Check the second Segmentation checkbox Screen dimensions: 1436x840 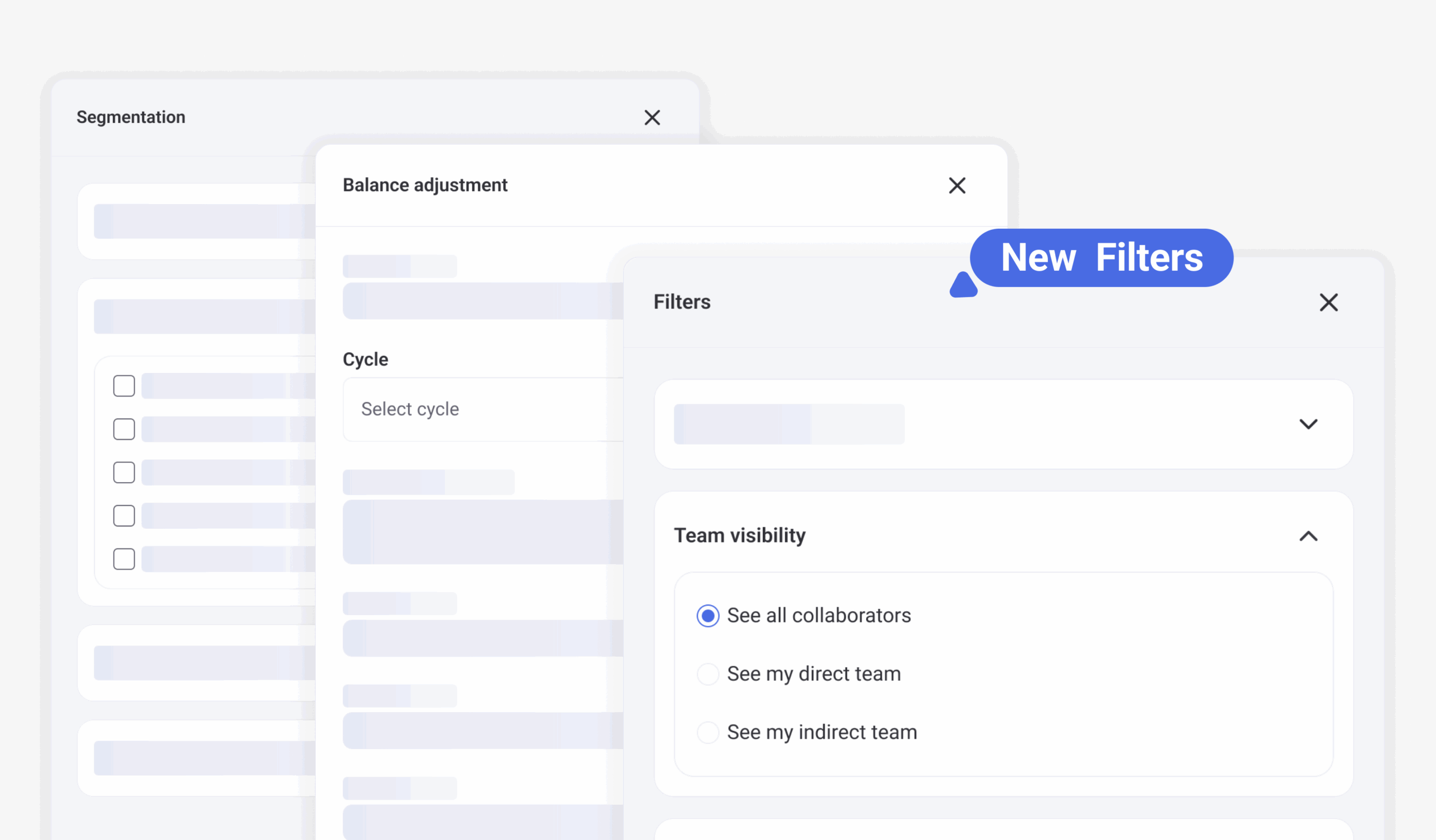click(123, 430)
